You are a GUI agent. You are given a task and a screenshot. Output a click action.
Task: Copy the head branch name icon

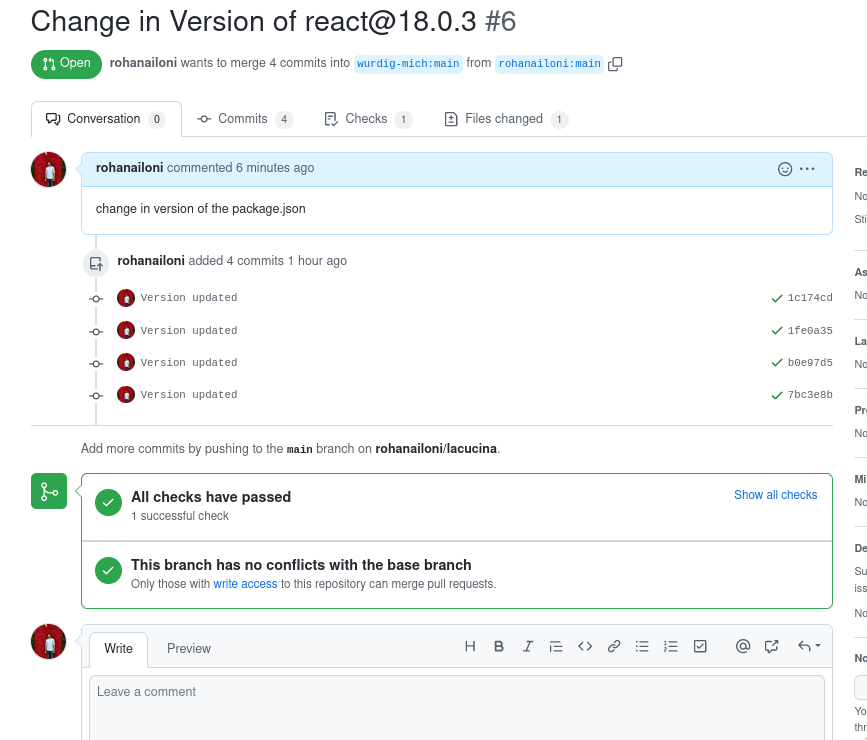click(615, 64)
